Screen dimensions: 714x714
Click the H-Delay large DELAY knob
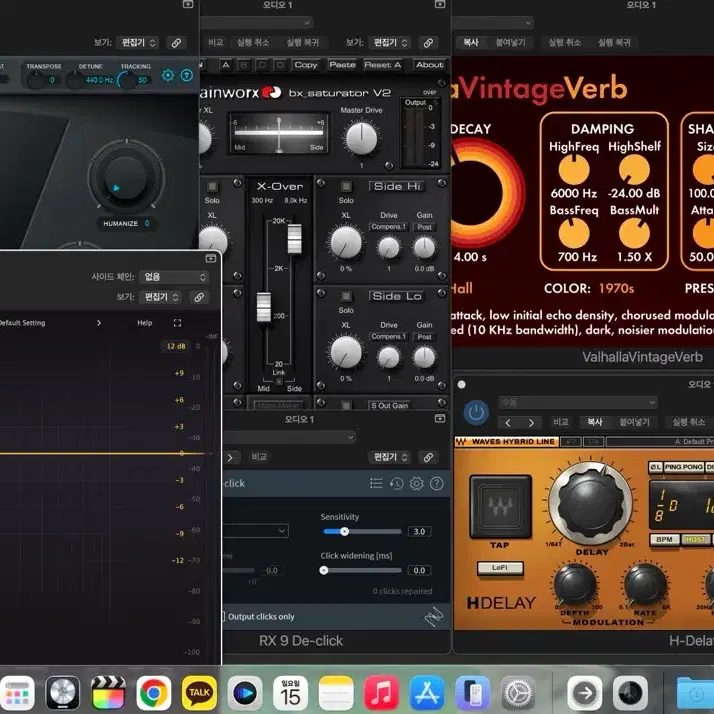pos(591,504)
